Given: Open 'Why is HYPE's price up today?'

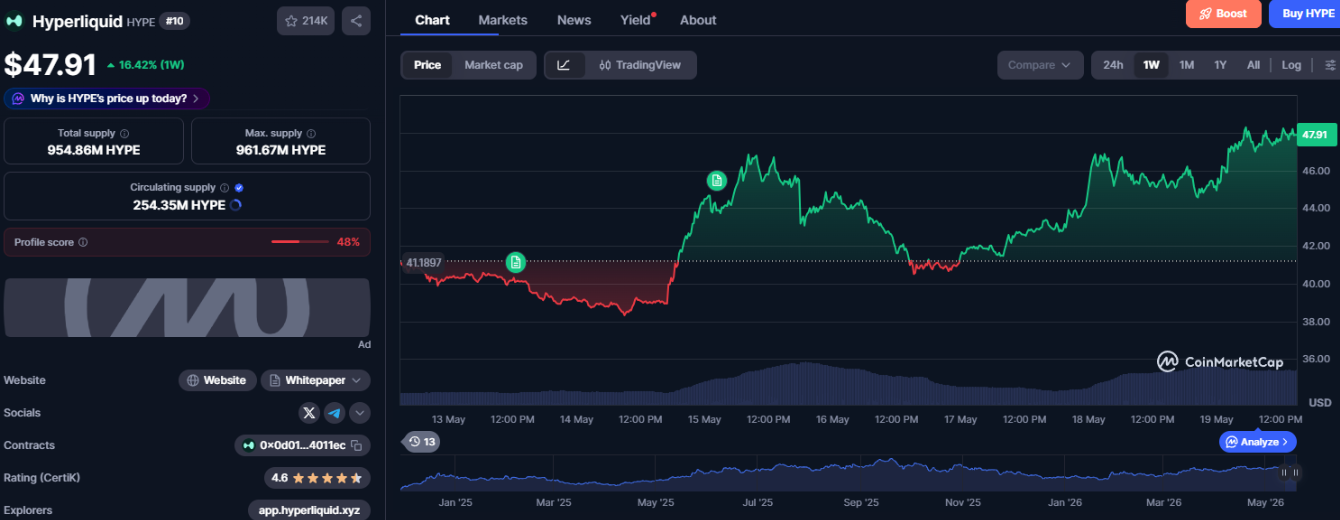Looking at the screenshot, I should [107, 98].
